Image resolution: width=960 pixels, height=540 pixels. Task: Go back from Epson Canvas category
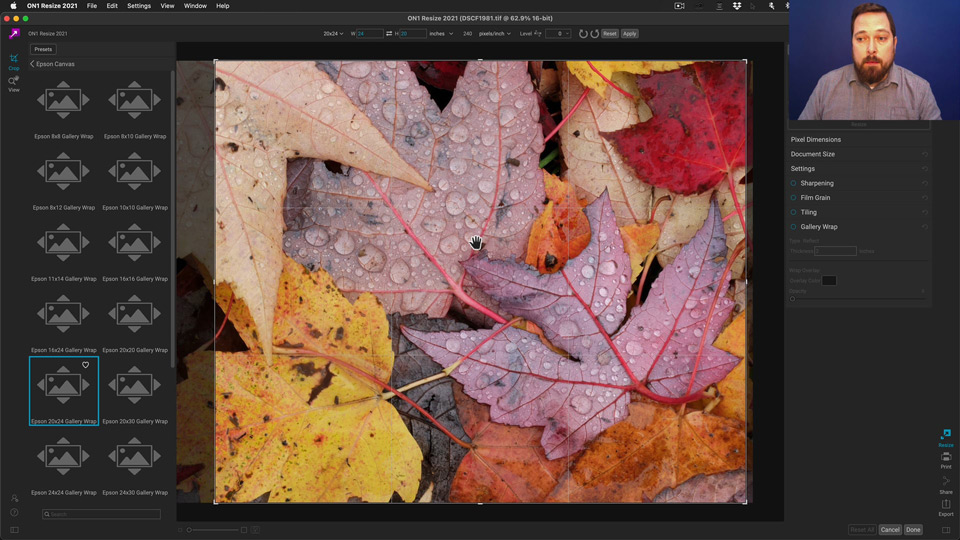coord(32,64)
